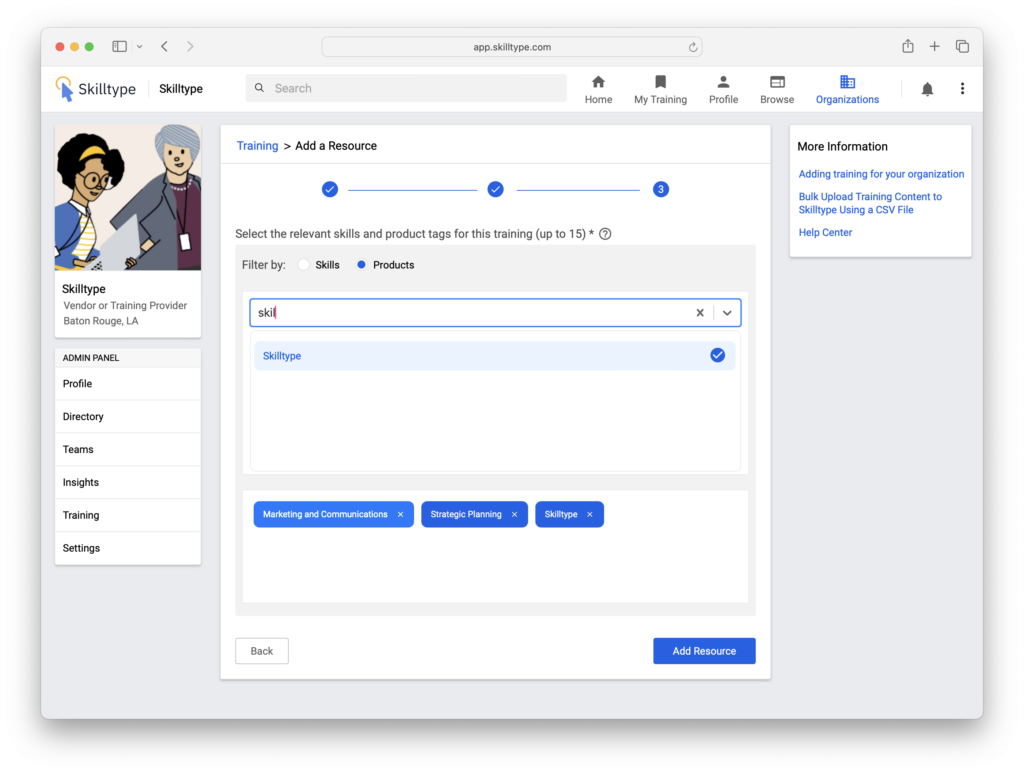Expand the Safari sidebar dropdown arrow
1024x773 pixels.
pyautogui.click(x=139, y=46)
